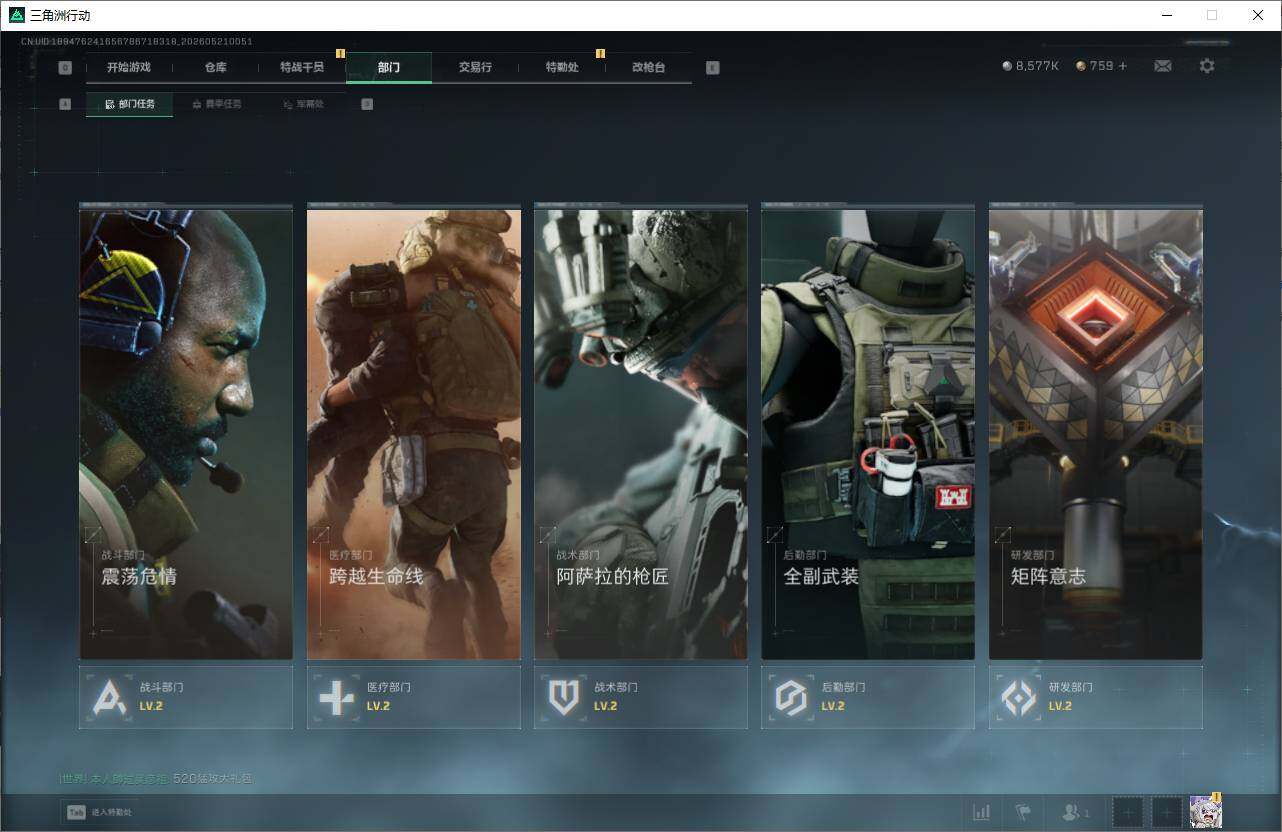Screen dimensions: 1282x832
Task: Select the 部门 tab
Action: (x=389, y=68)
